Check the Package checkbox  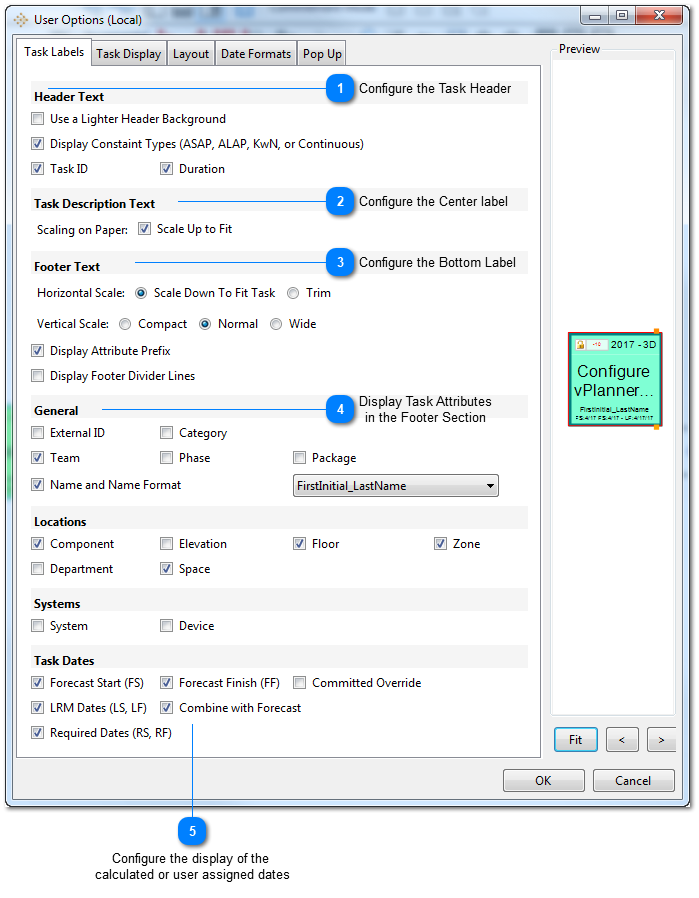tap(299, 458)
